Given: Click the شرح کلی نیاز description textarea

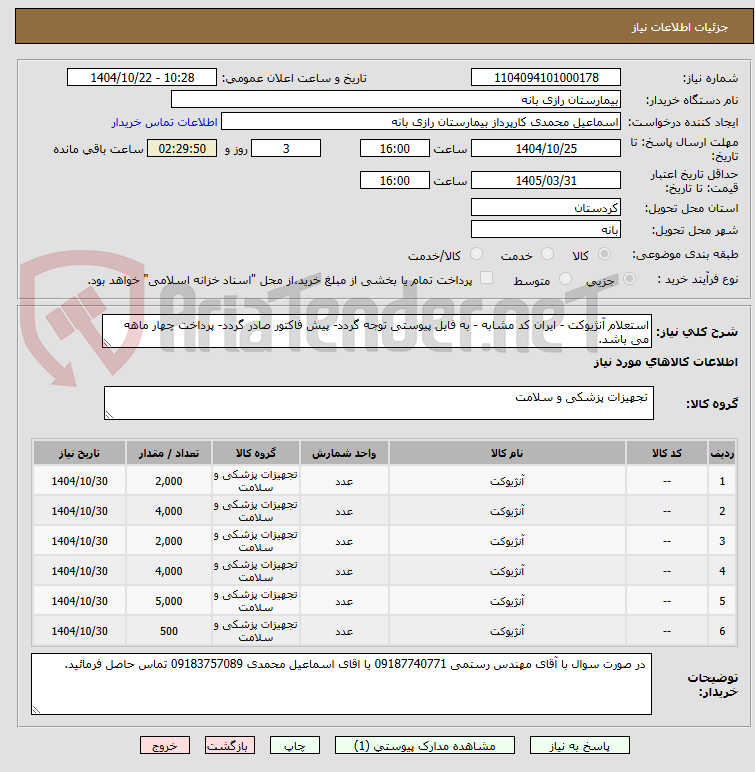Looking at the screenshot, I should 377,331.
